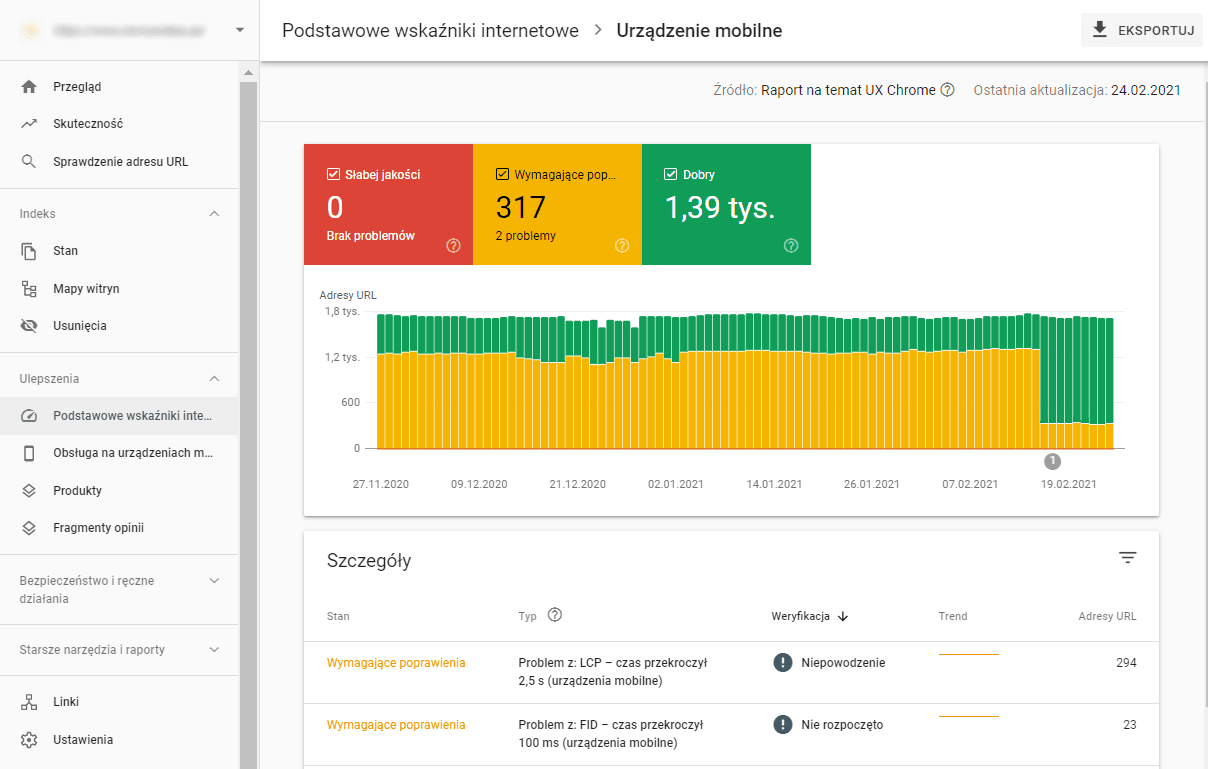Click the red Słabej jakości card
The width and height of the screenshot is (1208, 769).
[x=388, y=205]
